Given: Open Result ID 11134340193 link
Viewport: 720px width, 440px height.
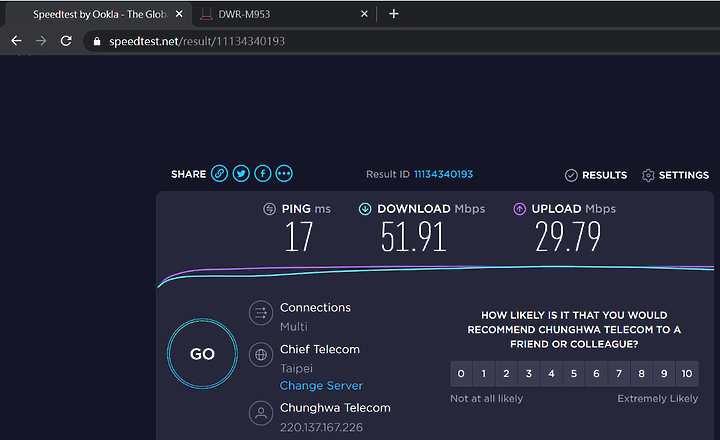Looking at the screenshot, I should (x=443, y=174).
